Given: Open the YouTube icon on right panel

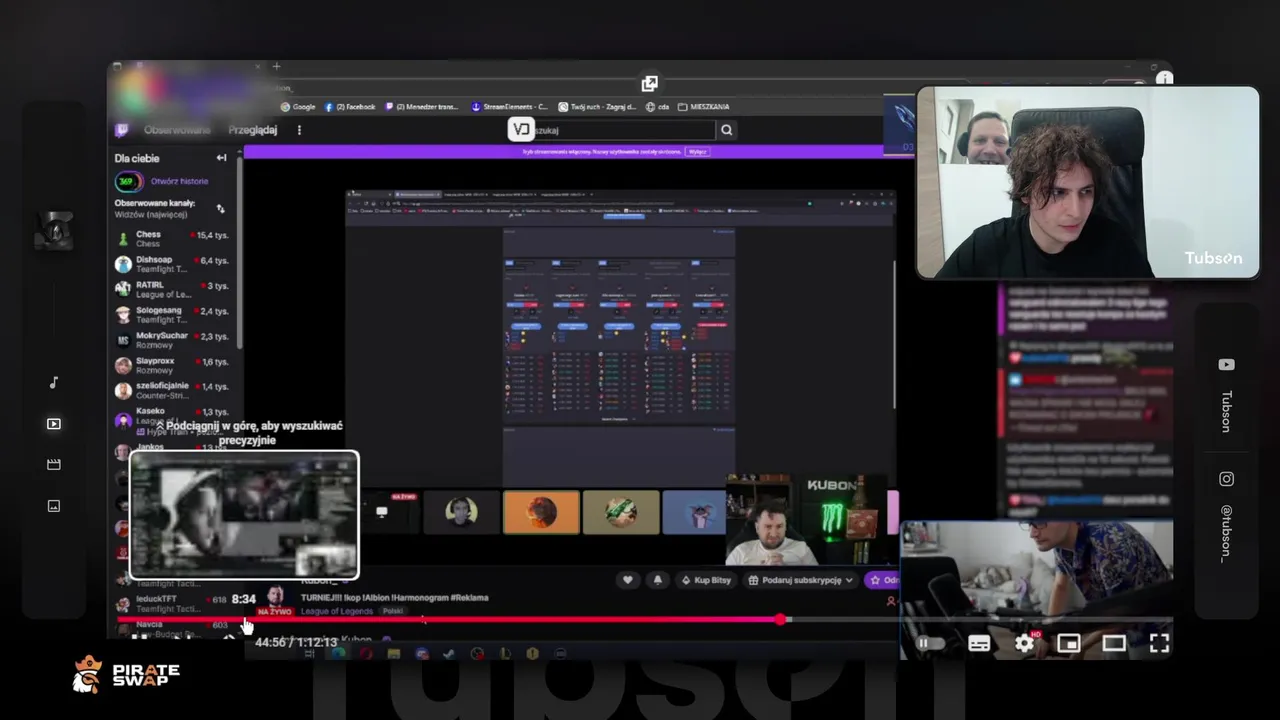Looking at the screenshot, I should (x=1226, y=365).
